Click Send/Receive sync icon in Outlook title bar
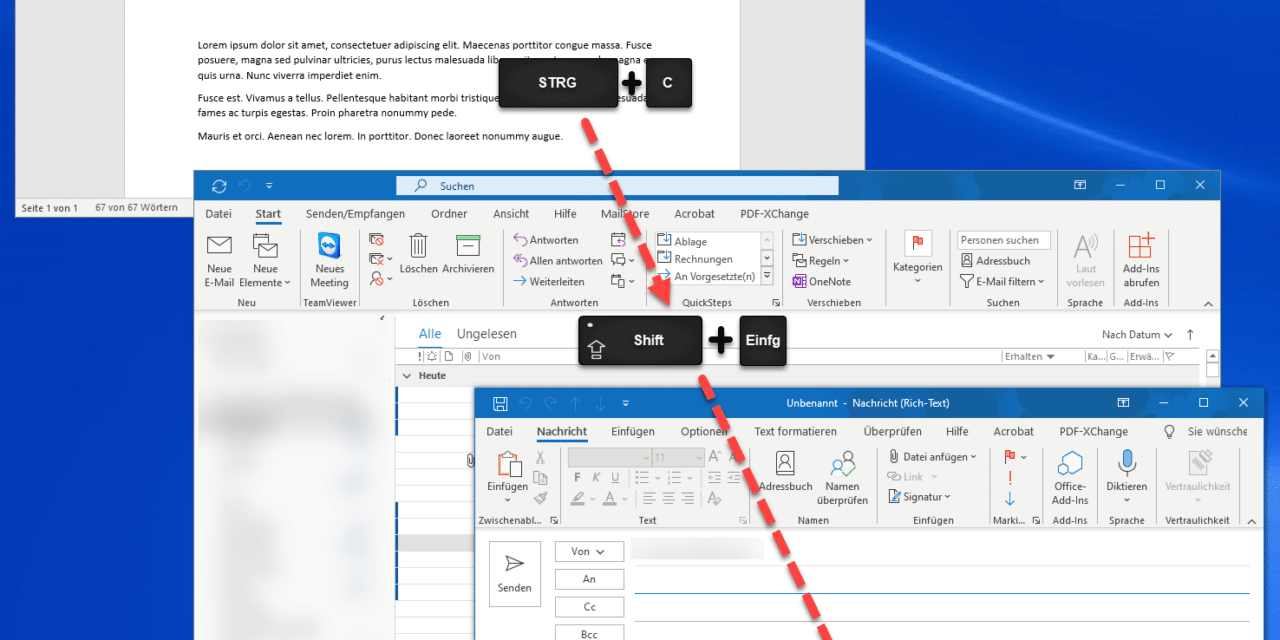 pos(219,186)
